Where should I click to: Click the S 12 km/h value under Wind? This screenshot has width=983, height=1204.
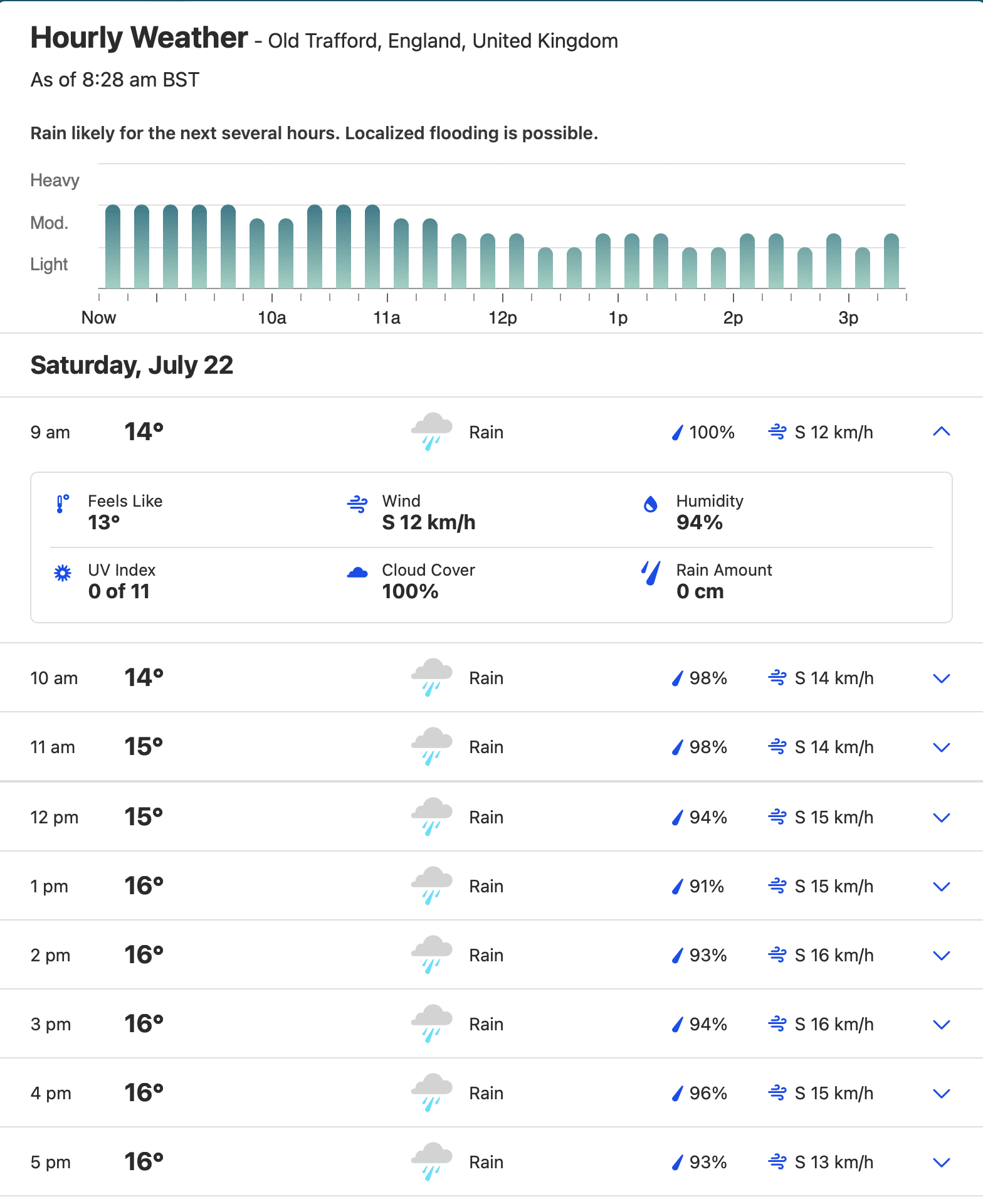[429, 522]
